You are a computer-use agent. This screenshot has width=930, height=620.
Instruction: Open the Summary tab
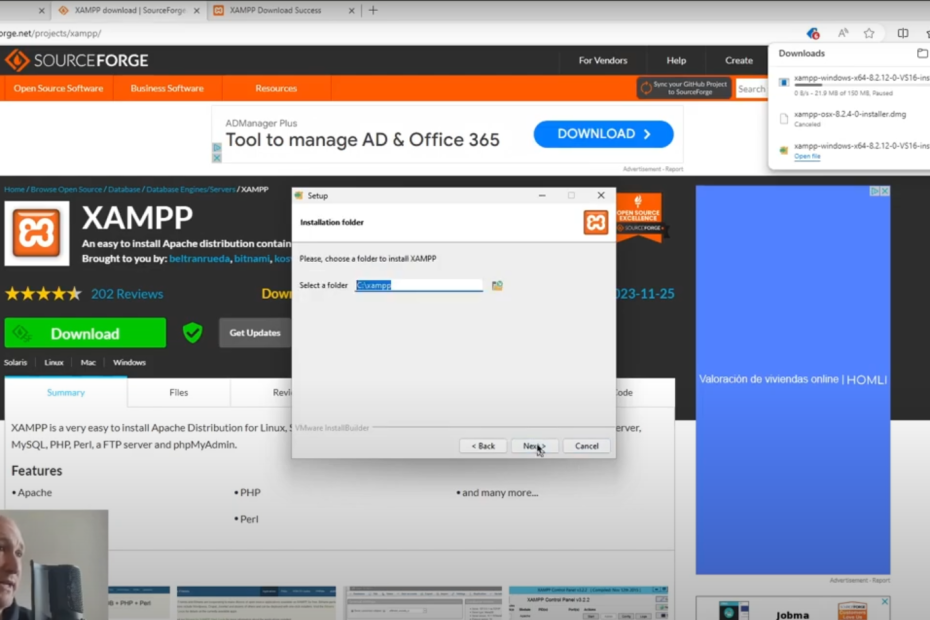(66, 392)
